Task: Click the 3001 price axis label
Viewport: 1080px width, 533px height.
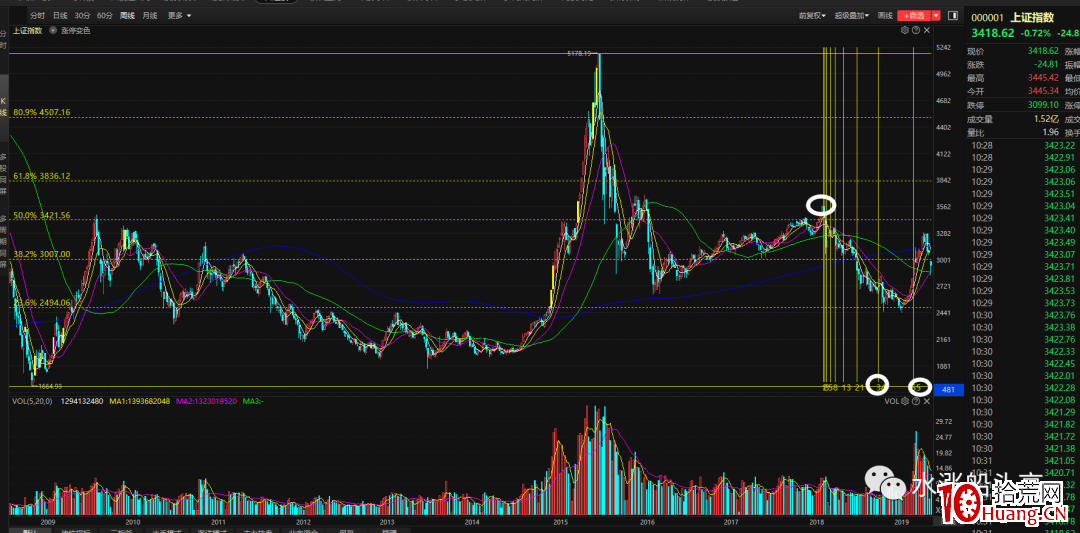Action: (944, 260)
